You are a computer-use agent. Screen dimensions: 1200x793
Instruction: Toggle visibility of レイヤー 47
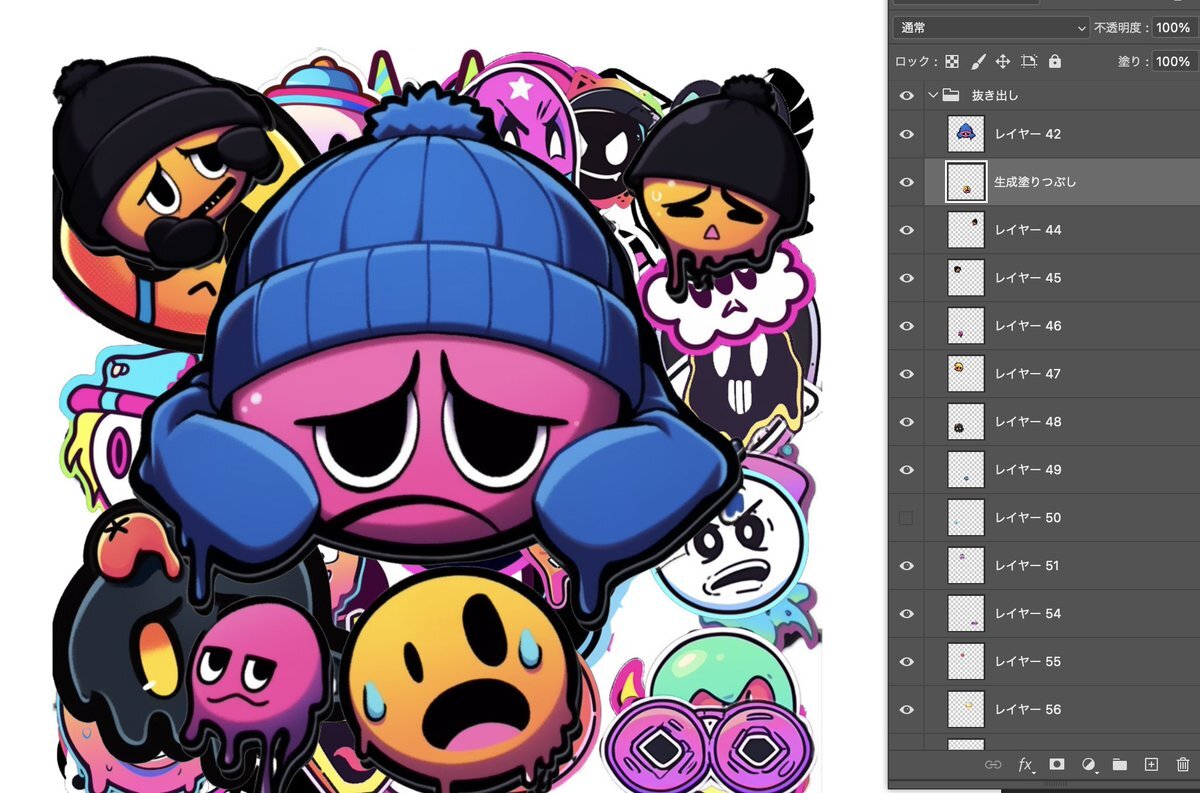(x=907, y=374)
